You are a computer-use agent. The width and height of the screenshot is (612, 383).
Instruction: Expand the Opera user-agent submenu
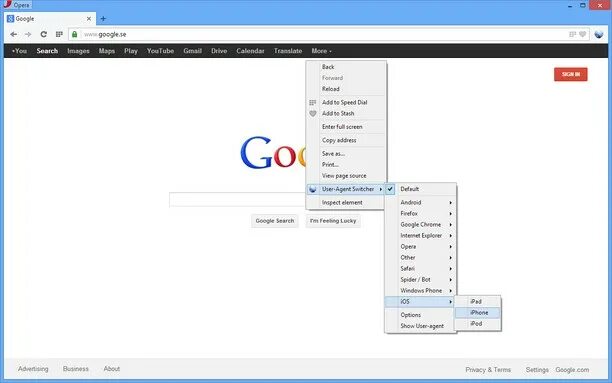(420, 247)
